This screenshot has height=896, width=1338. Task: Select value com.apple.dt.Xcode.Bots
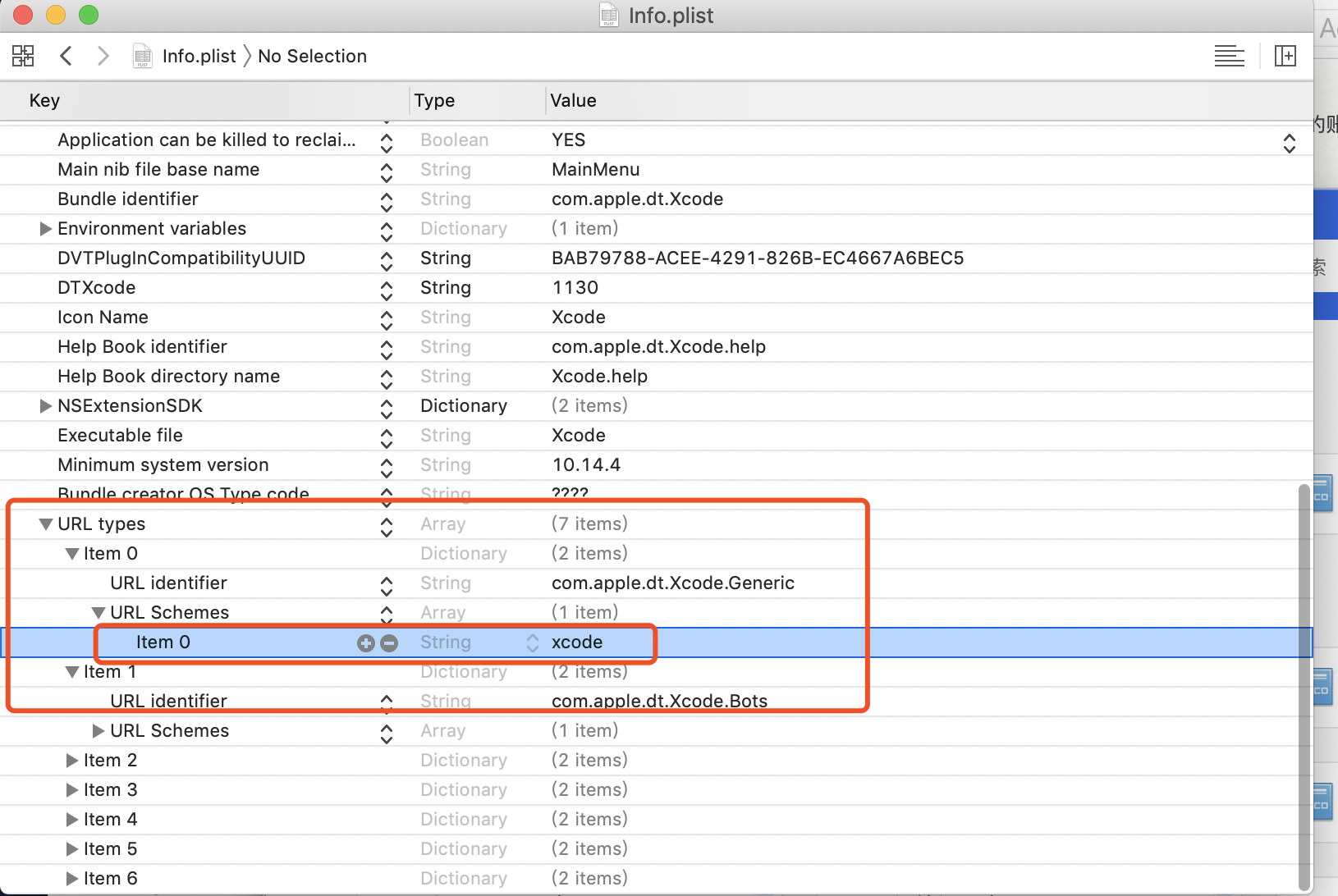coord(659,701)
